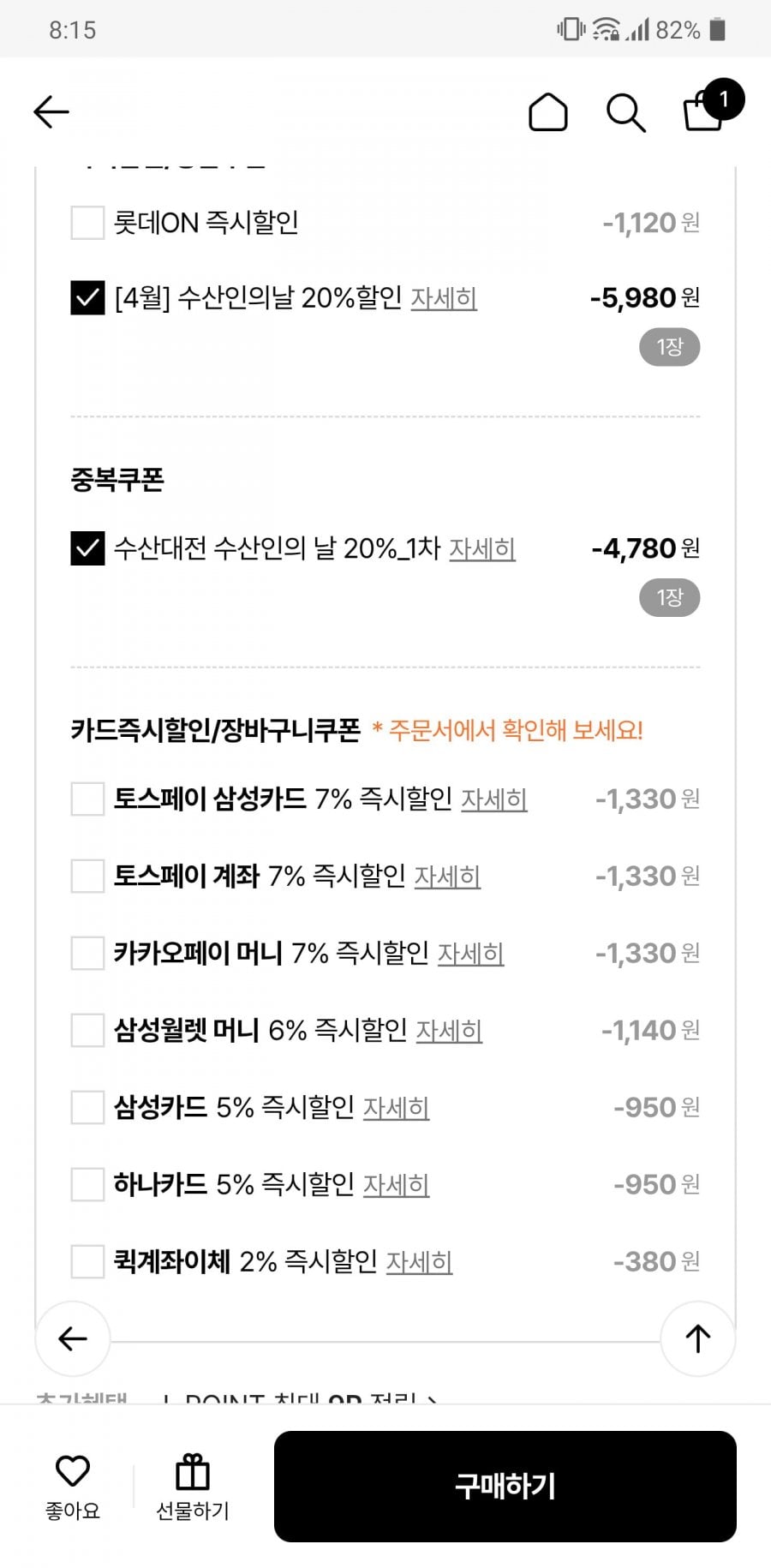Tick the 퀵계좌이체 2% 즉시할인 checkbox

tap(87, 1262)
